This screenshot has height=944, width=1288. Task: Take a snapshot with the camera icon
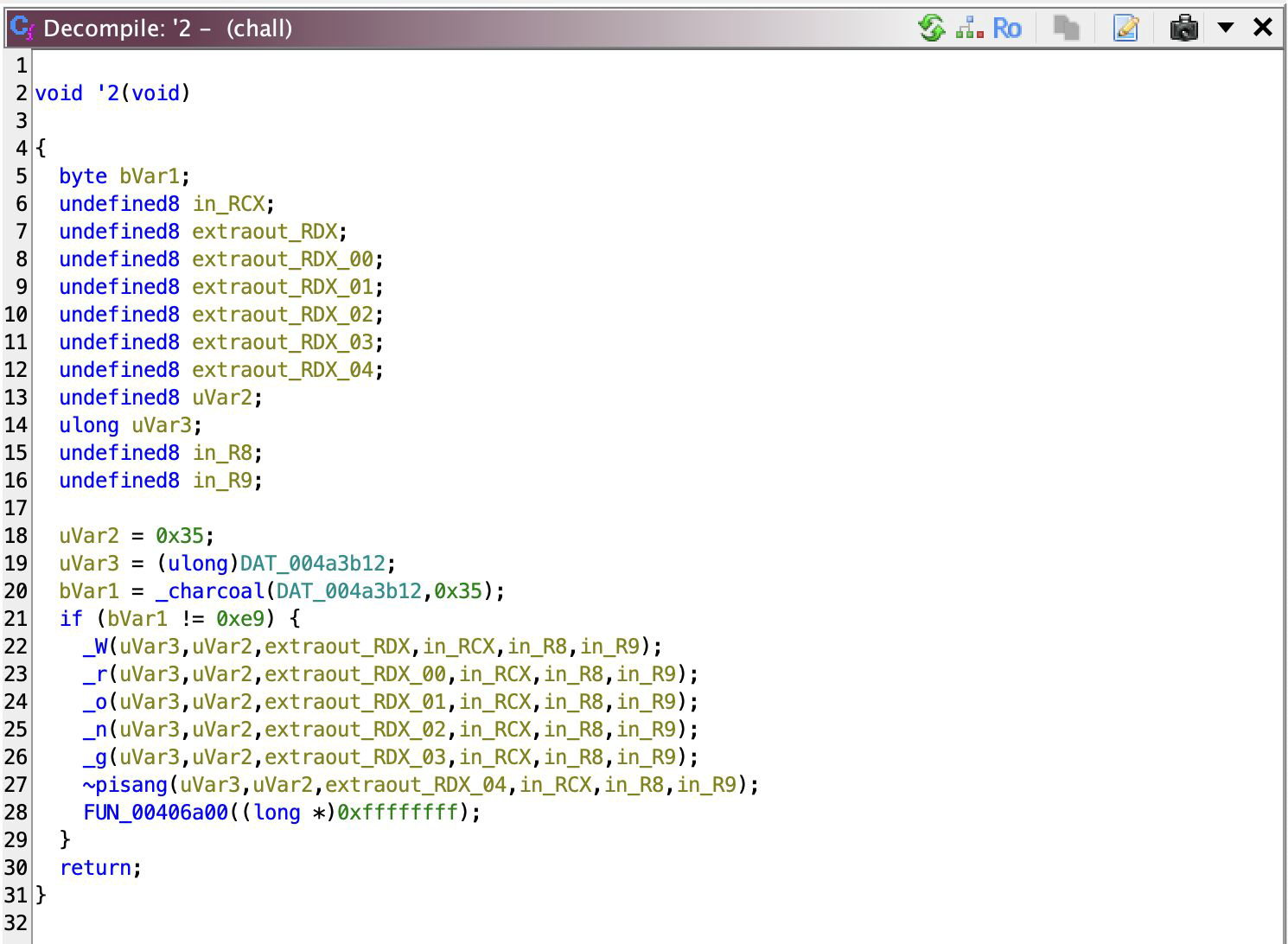tap(1183, 29)
